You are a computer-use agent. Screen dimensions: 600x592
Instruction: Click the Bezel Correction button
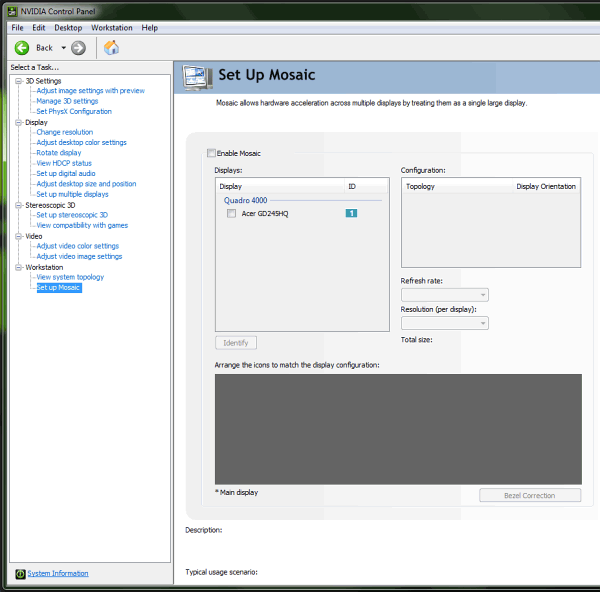530,495
